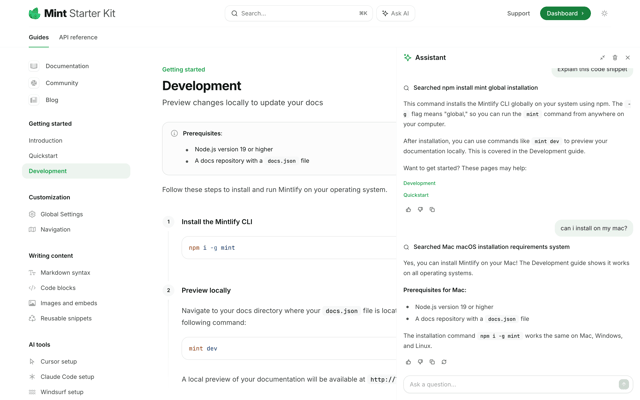
Task: Open Images and embeds page
Action: 69,303
